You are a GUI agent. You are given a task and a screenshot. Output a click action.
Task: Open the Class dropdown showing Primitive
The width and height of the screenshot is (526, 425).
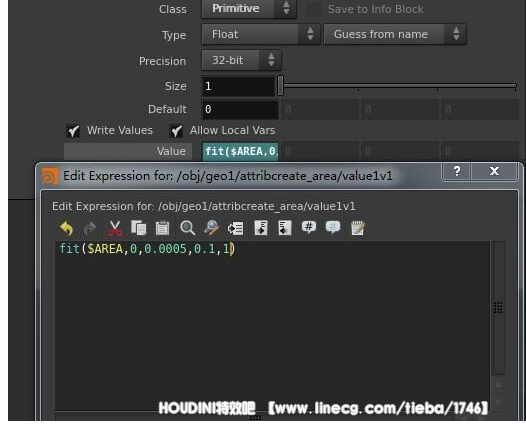point(249,9)
